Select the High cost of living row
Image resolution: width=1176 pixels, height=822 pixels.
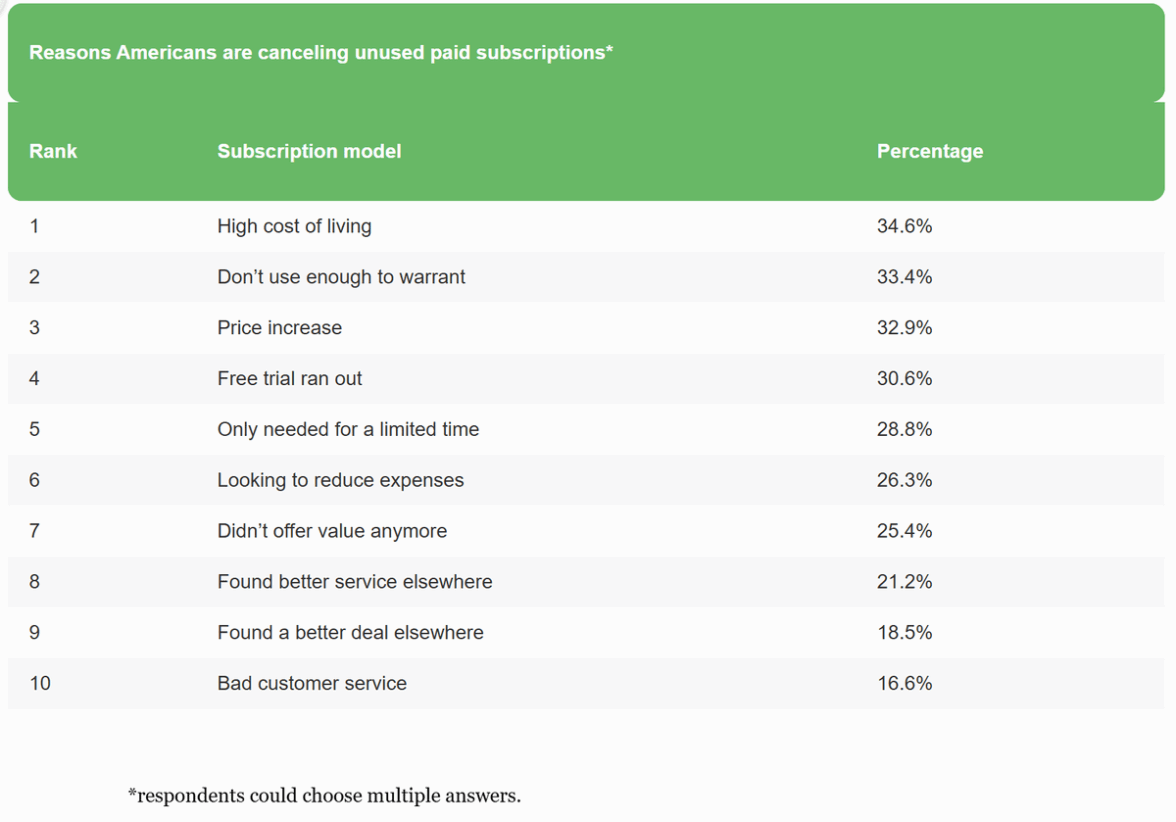(x=294, y=227)
